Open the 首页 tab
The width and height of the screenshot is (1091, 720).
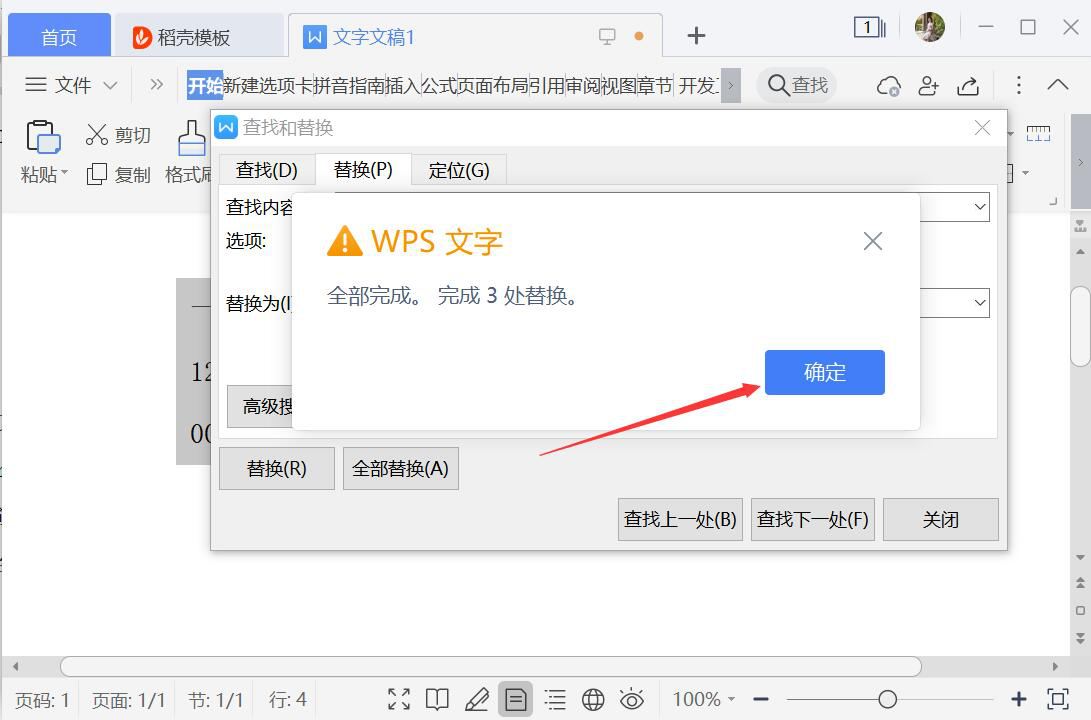[x=59, y=36]
